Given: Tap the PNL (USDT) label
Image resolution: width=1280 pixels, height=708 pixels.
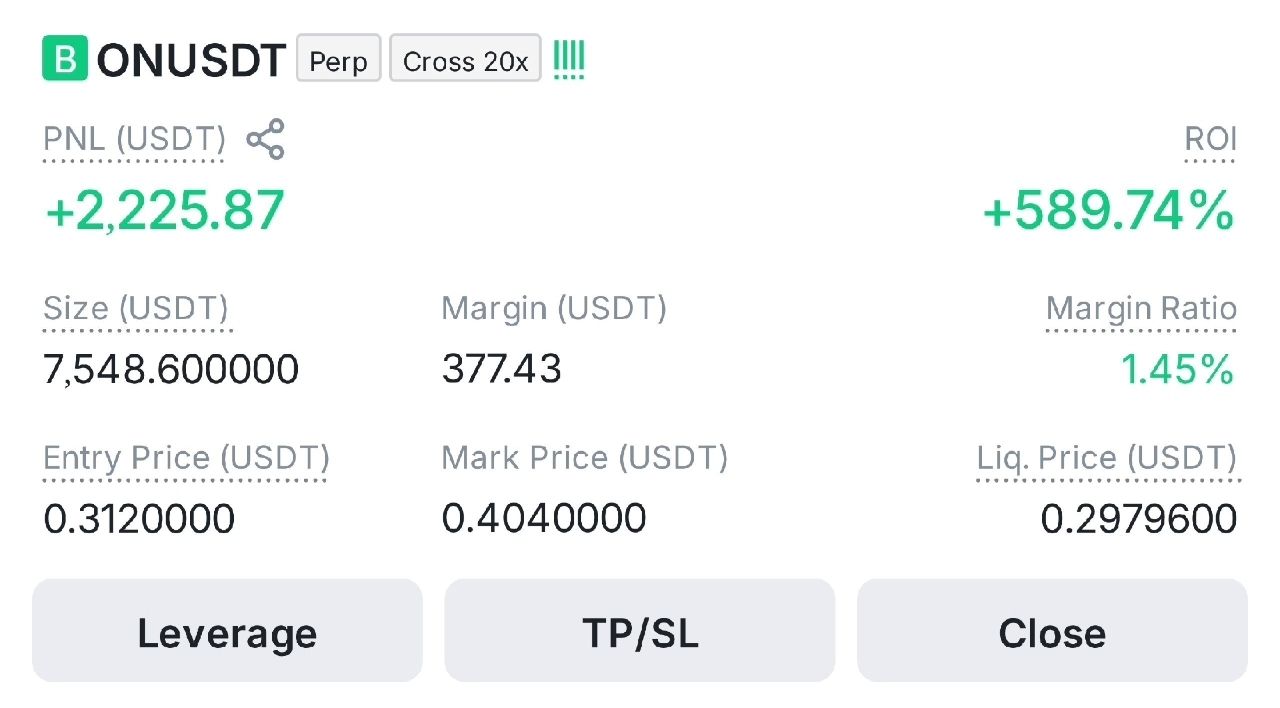Looking at the screenshot, I should click(134, 139).
